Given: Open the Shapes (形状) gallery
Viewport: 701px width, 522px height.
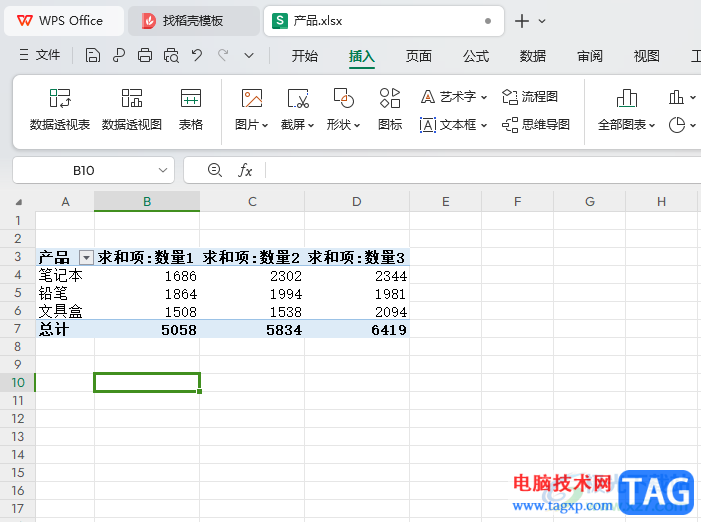Looking at the screenshot, I should tap(343, 110).
